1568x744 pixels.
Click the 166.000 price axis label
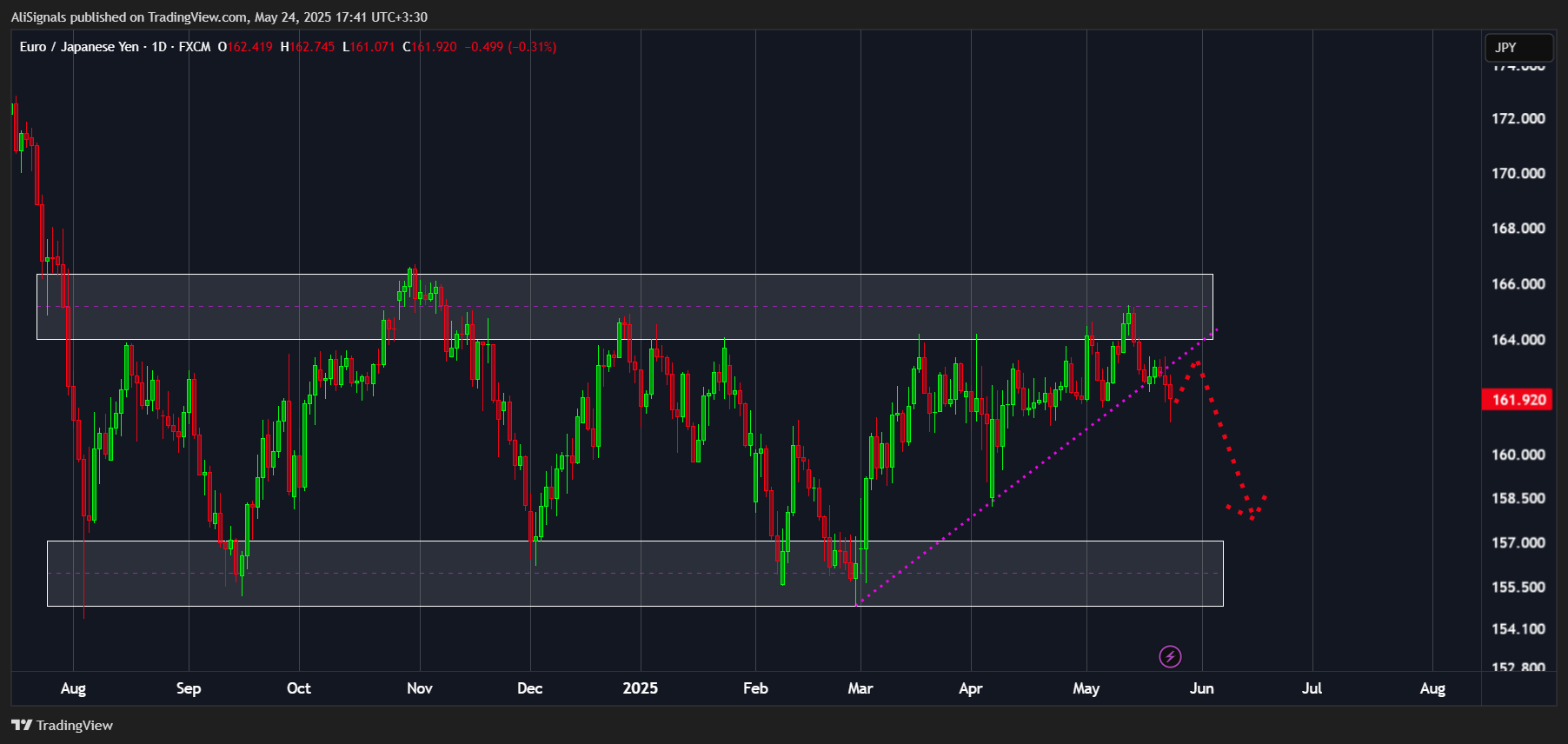(1518, 283)
